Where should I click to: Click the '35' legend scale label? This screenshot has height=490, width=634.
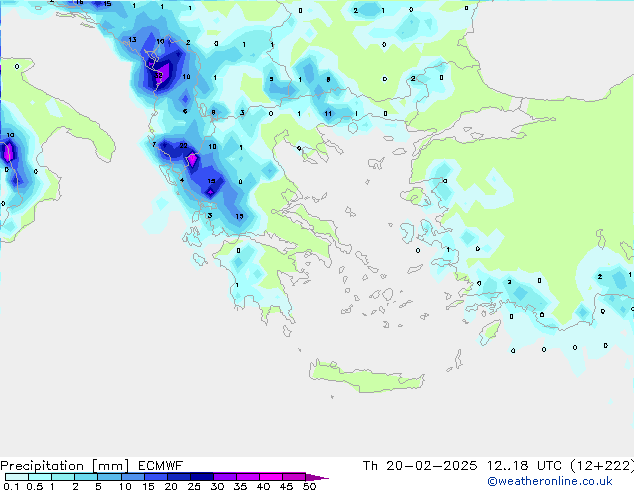coord(240,486)
